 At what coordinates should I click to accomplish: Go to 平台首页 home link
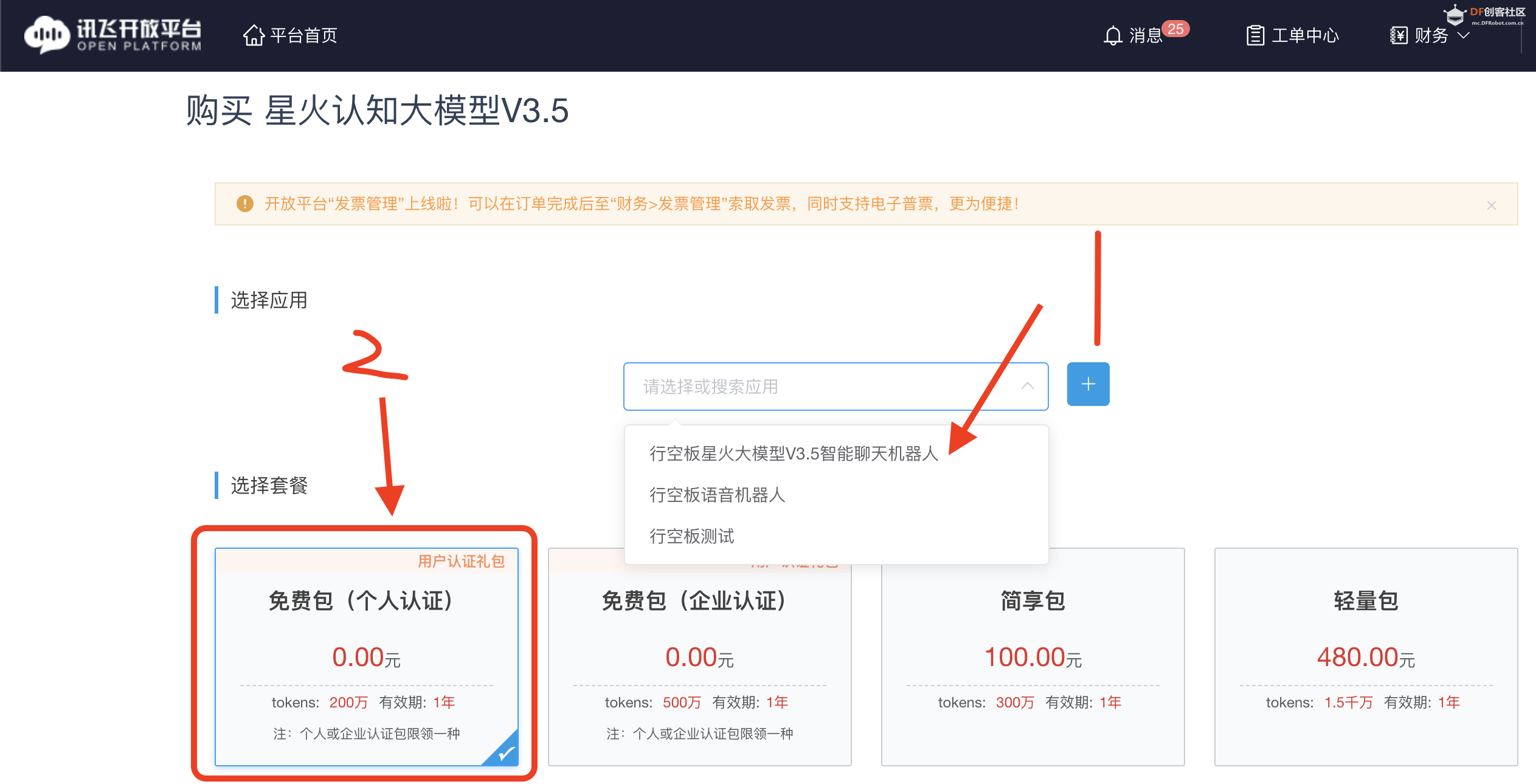point(290,35)
